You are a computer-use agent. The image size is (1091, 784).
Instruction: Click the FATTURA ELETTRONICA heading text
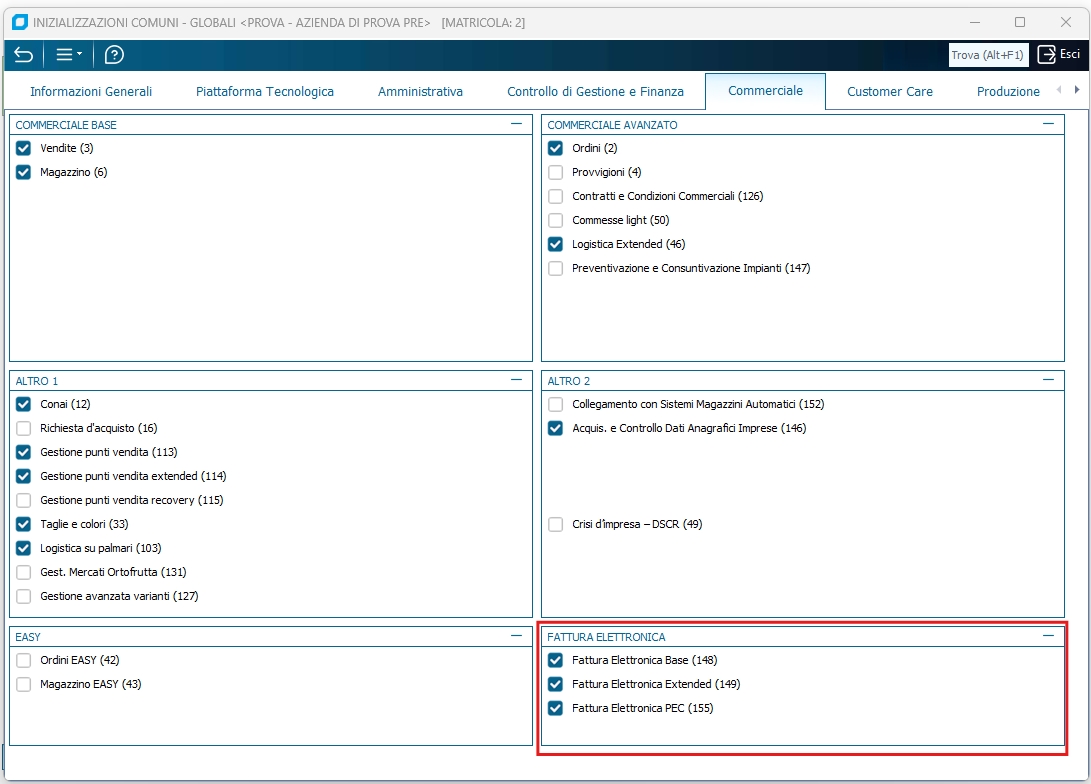click(606, 637)
